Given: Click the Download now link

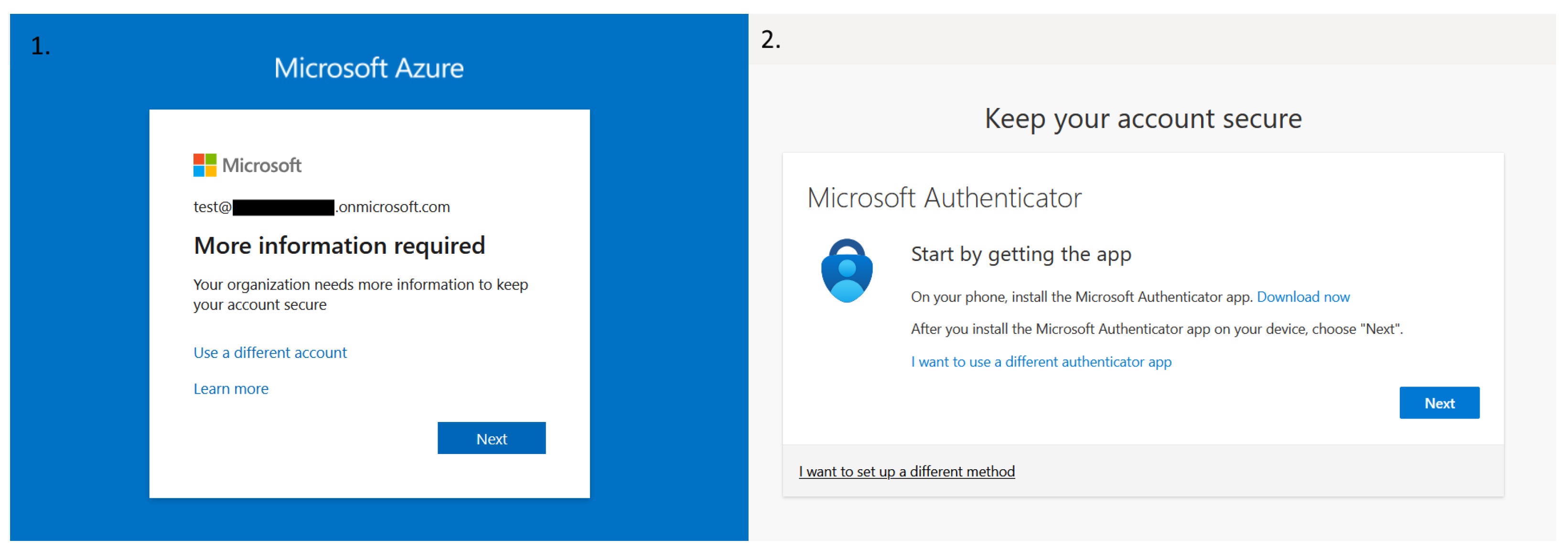Looking at the screenshot, I should pyautogui.click(x=1303, y=297).
